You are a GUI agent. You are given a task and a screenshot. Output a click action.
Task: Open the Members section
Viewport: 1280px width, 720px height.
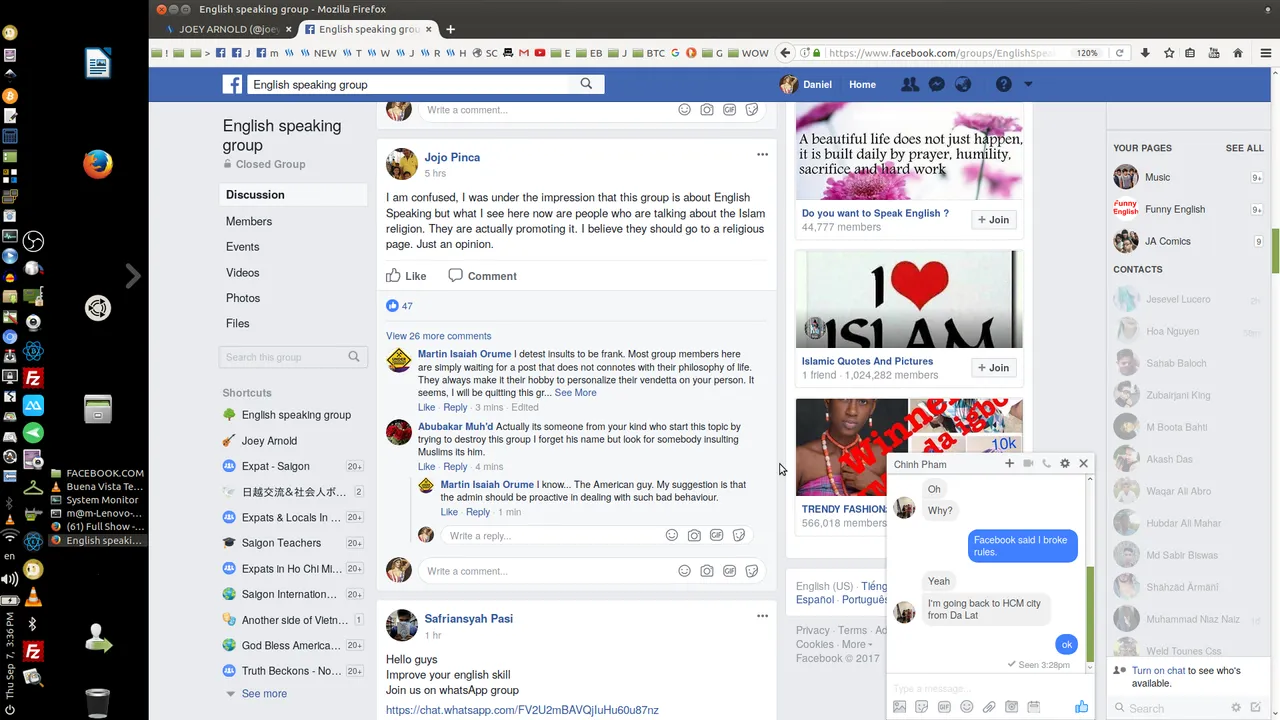(249, 221)
